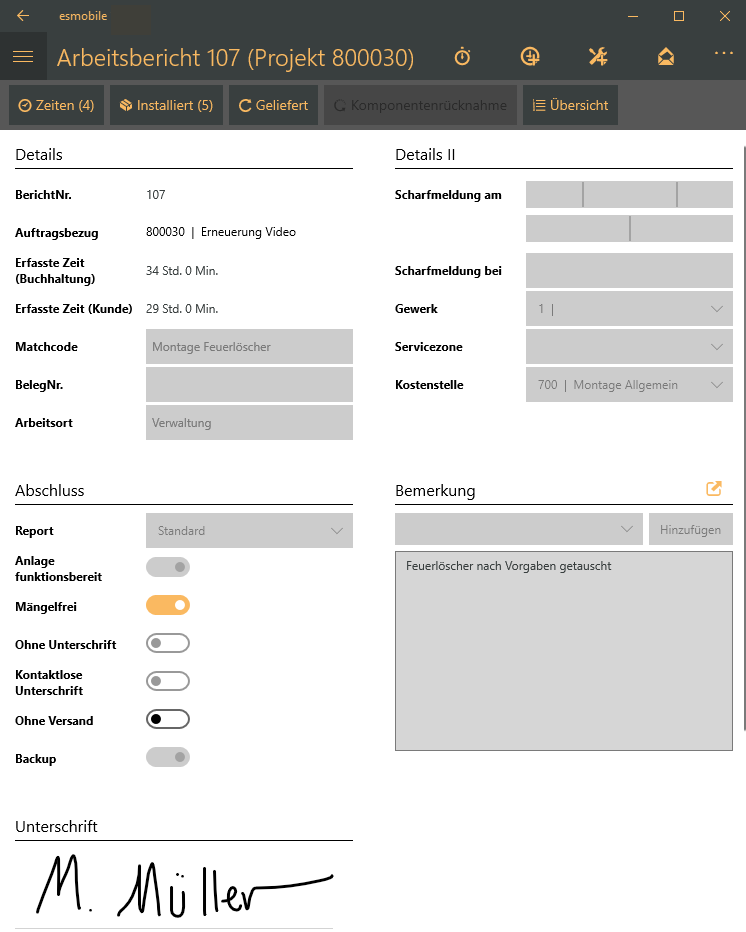Enable the Ohne Unterschrift switch
Viewport: 746px width, 932px height.
pos(168,643)
